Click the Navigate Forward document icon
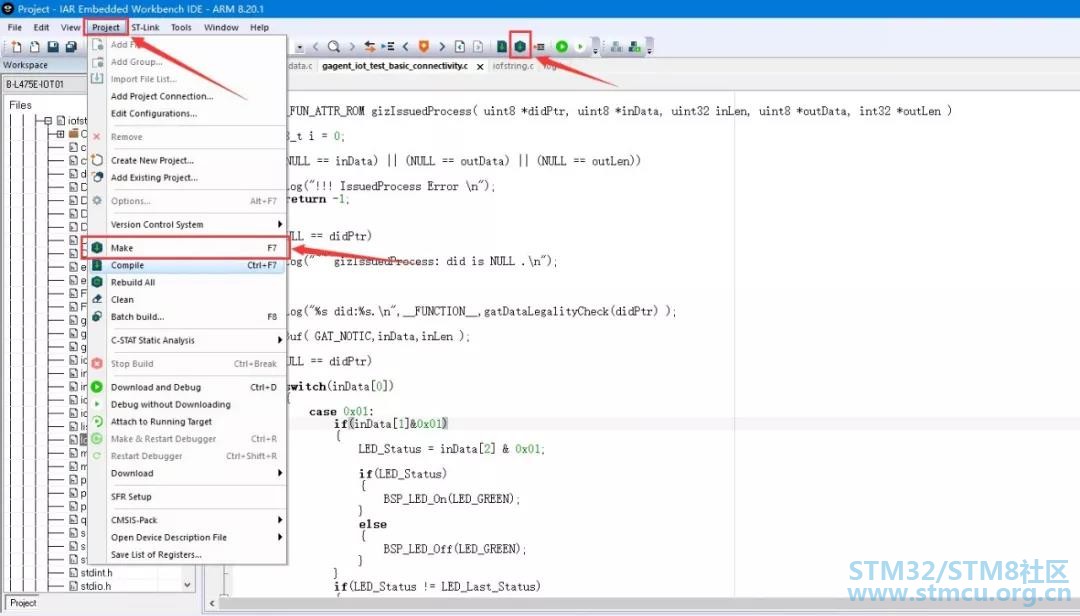 coord(477,47)
